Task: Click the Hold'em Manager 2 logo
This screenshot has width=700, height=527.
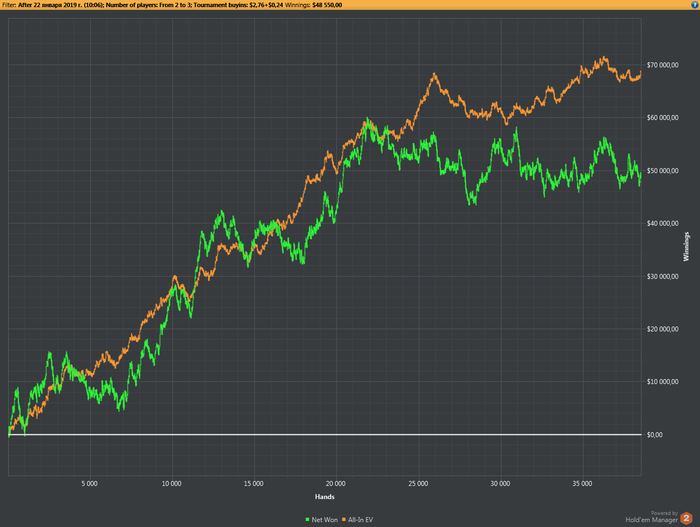Action: coord(686,519)
